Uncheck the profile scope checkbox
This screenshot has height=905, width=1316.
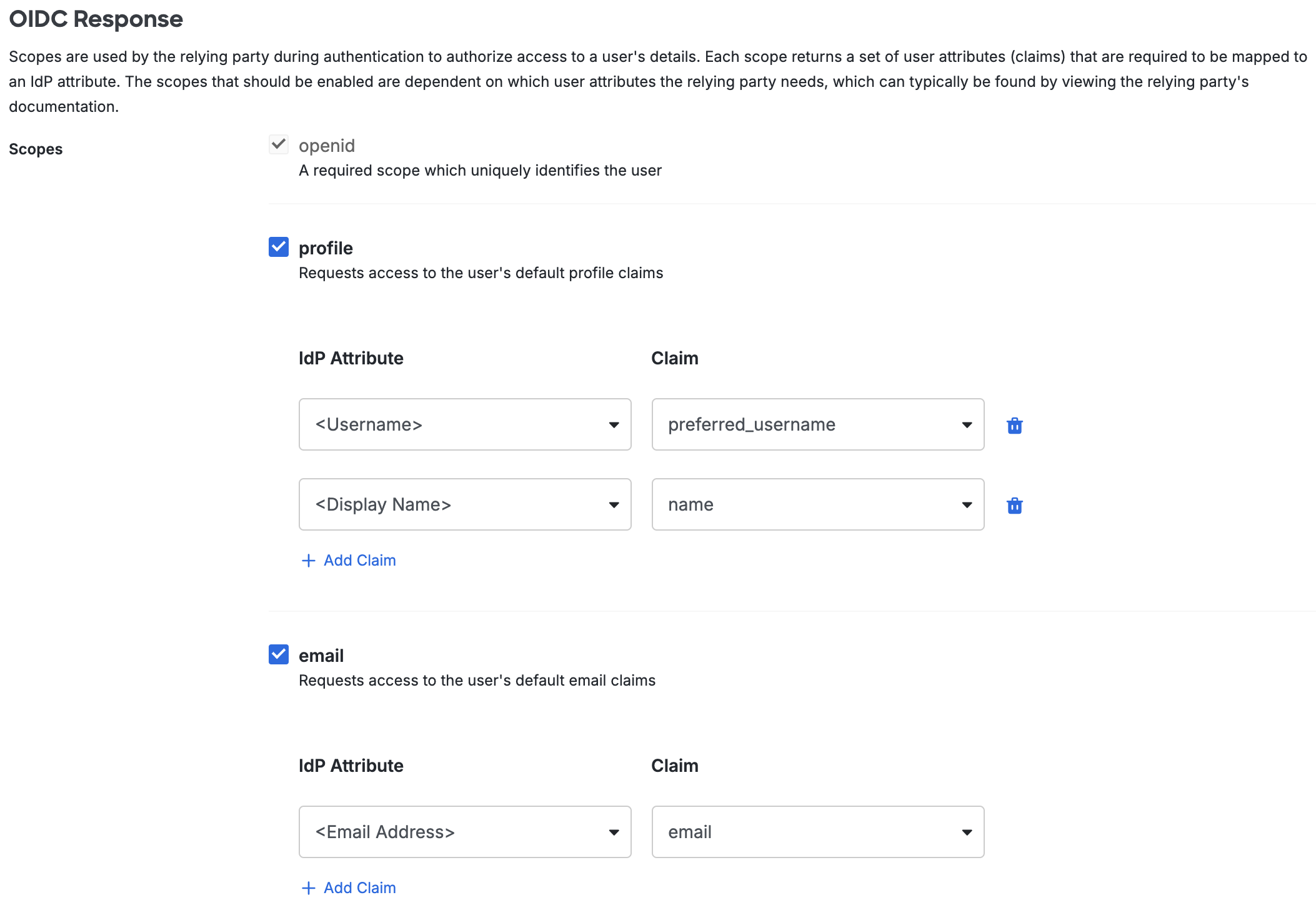(x=279, y=247)
